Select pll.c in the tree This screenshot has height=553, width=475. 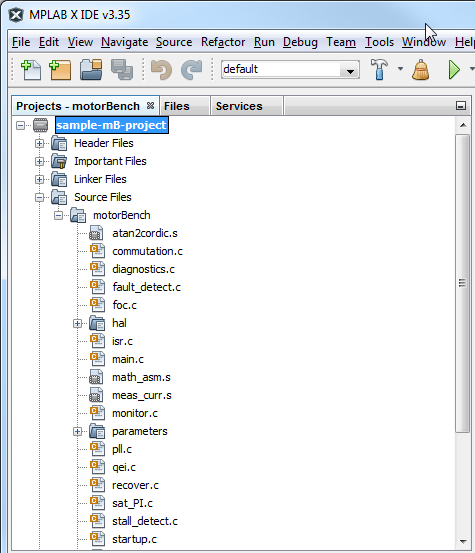point(122,449)
